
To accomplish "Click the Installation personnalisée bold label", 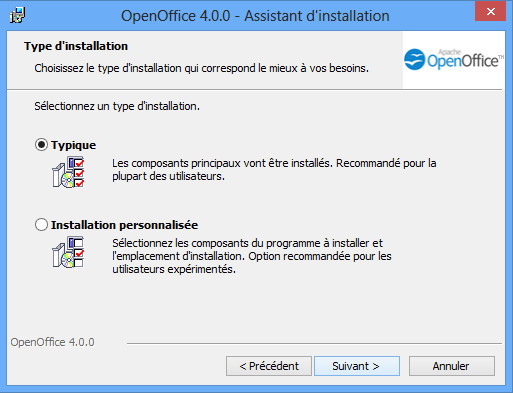I will coord(124,225).
